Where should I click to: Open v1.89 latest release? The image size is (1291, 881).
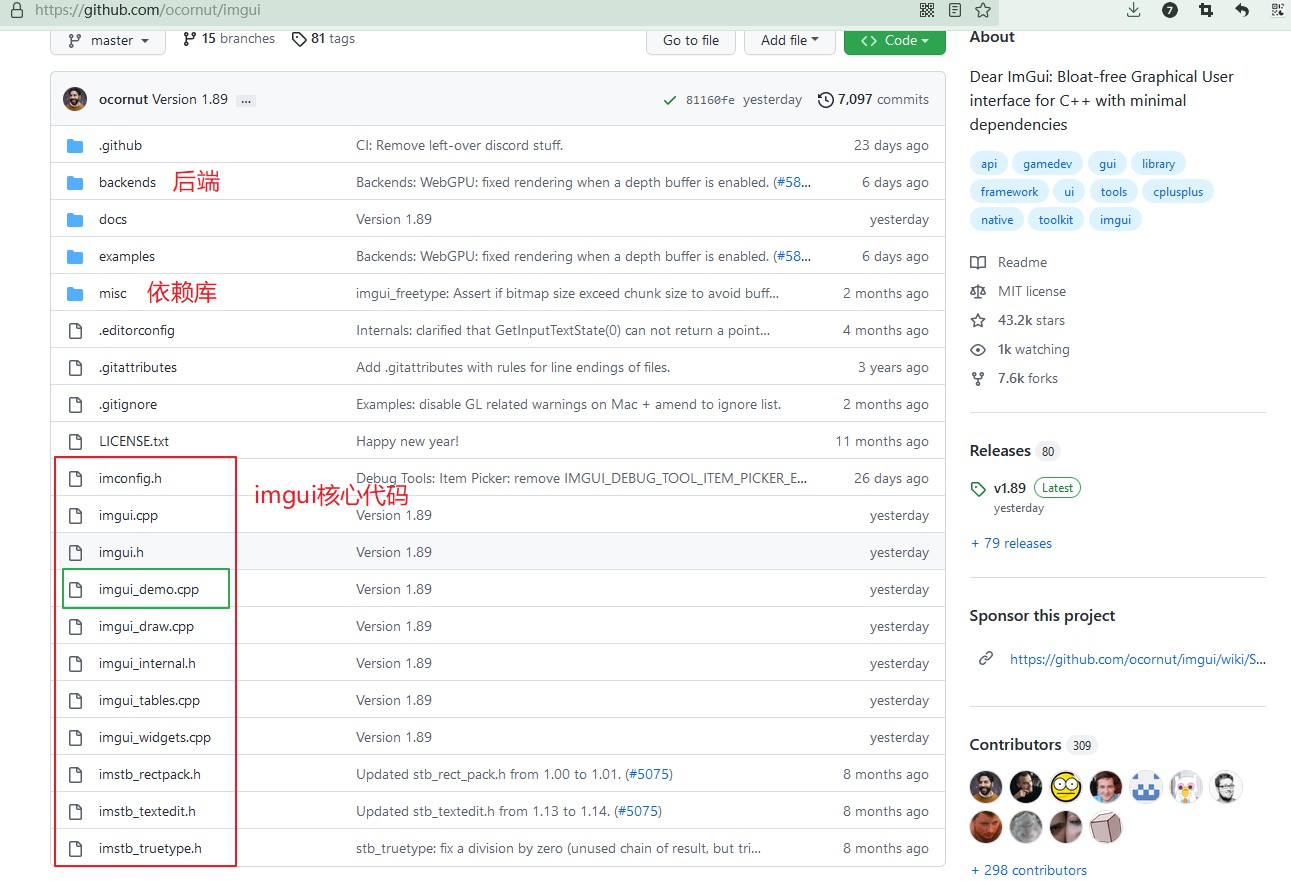tap(1009, 488)
